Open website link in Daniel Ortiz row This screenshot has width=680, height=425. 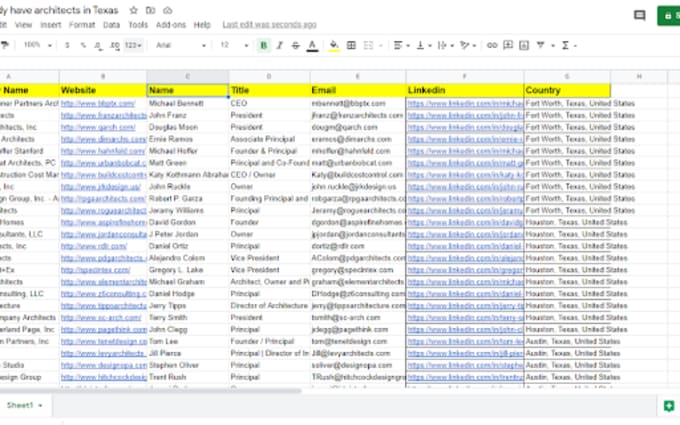94,246
